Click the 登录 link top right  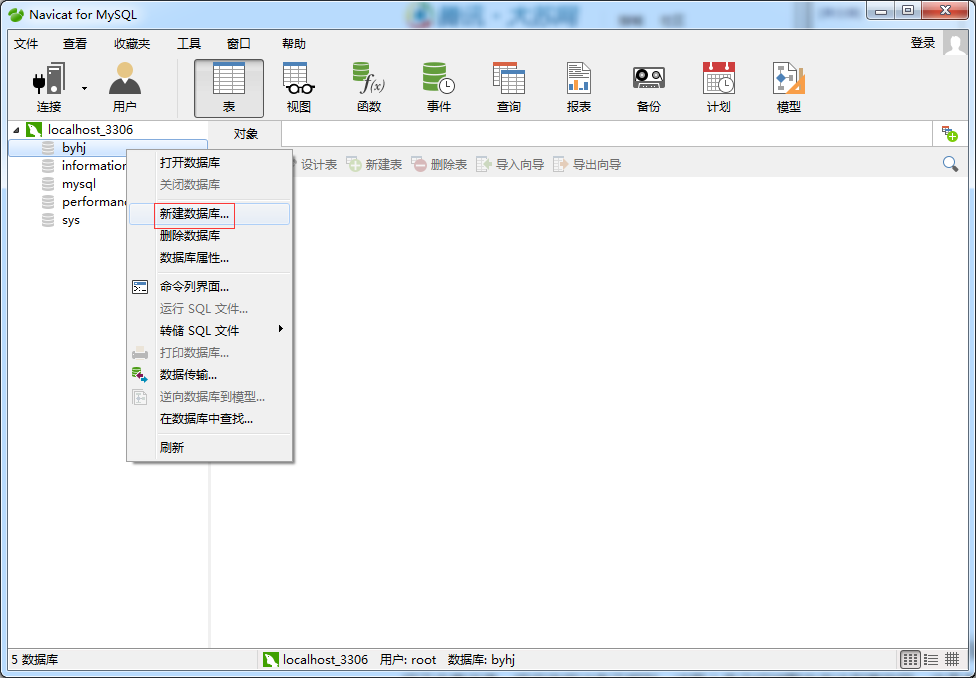pos(922,44)
